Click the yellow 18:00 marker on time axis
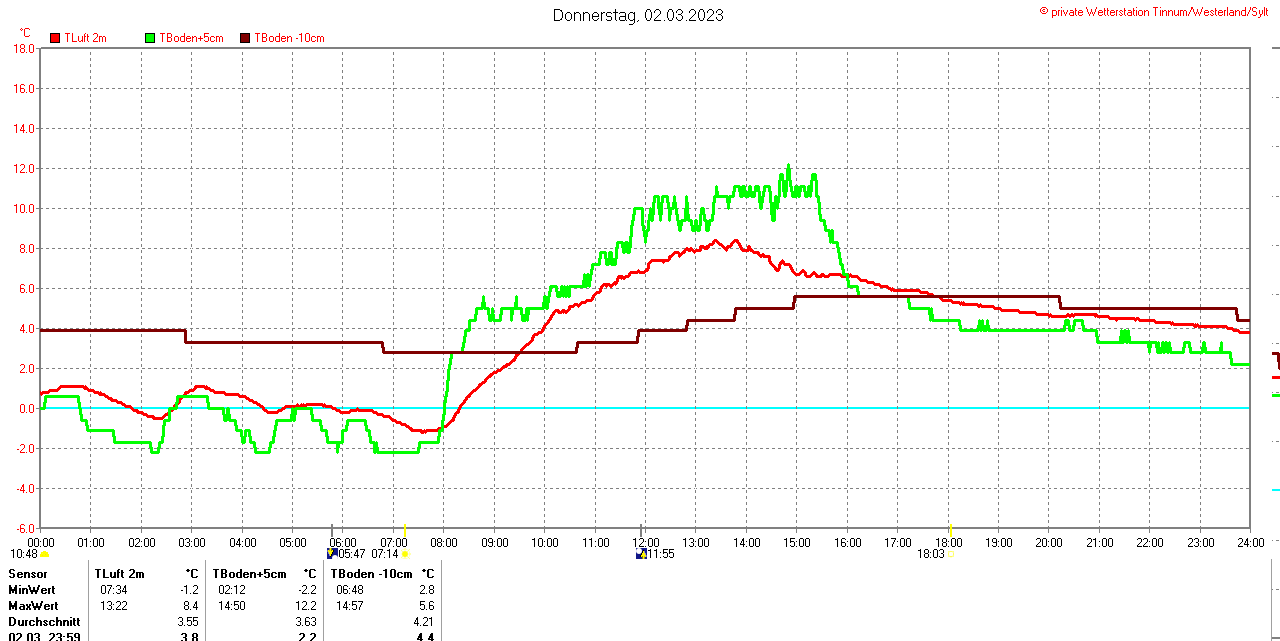The width and height of the screenshot is (1280, 641). point(949,529)
